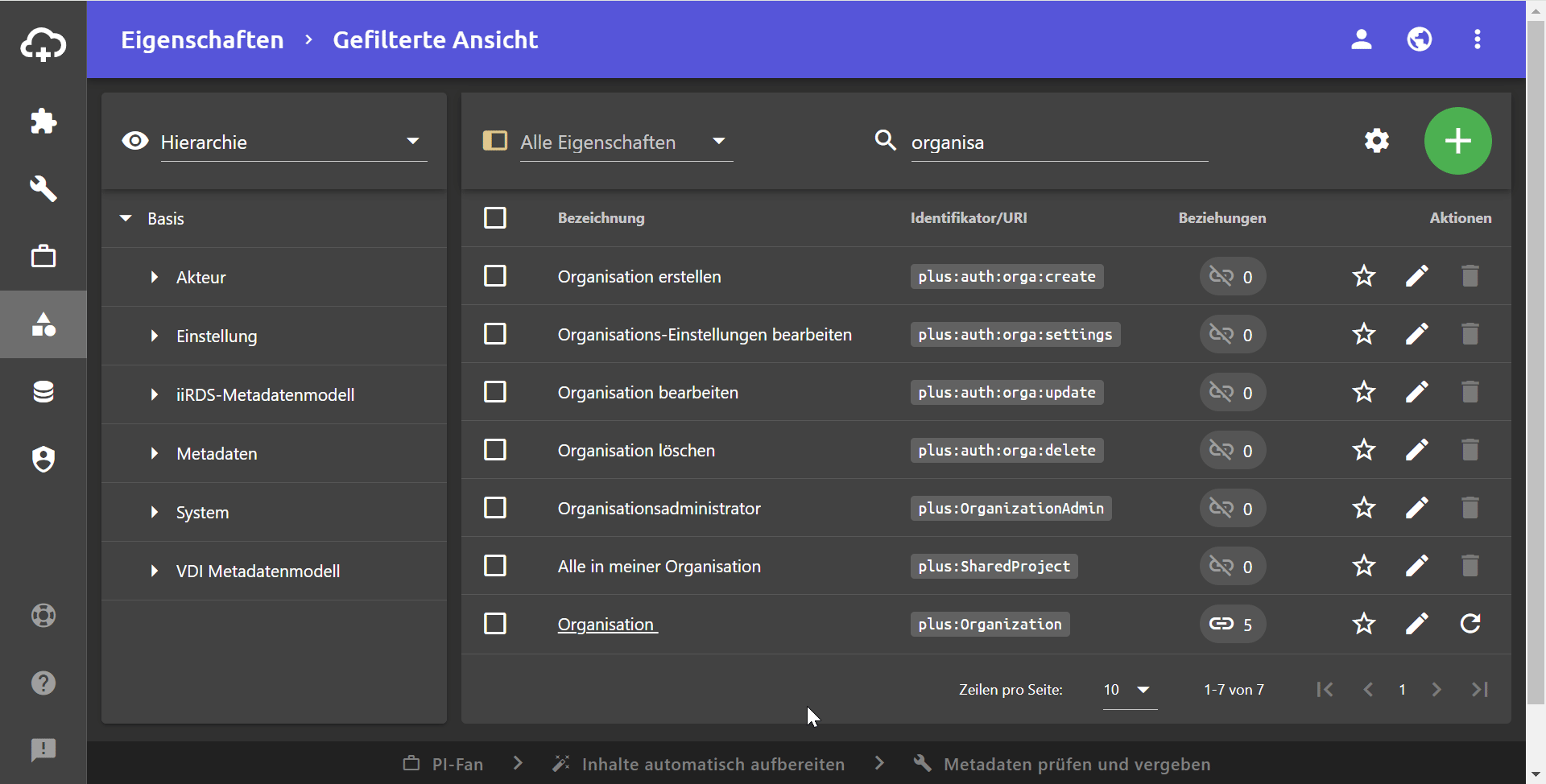1546x784 pixels.
Task: Go to the Eigenschaften breadcrumb
Action: click(202, 40)
